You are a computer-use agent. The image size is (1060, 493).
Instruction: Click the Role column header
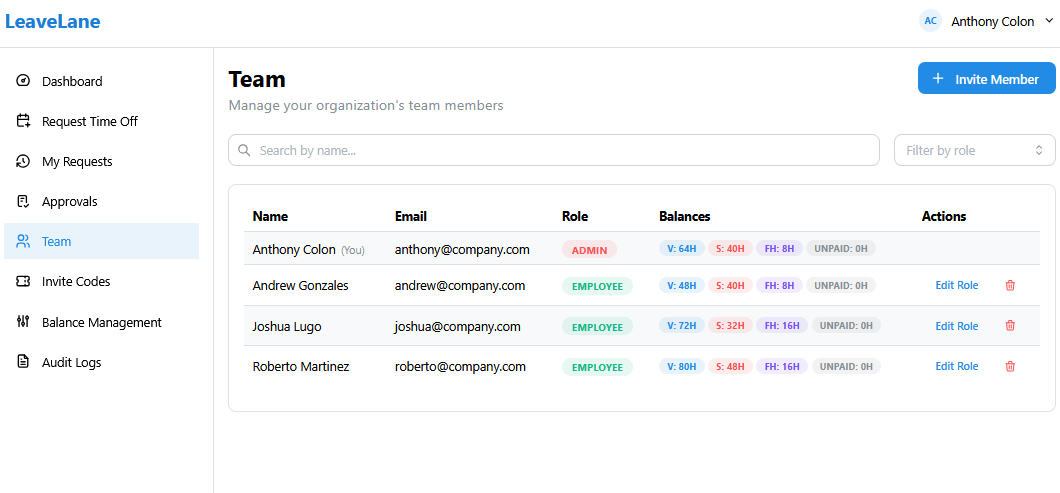click(575, 216)
